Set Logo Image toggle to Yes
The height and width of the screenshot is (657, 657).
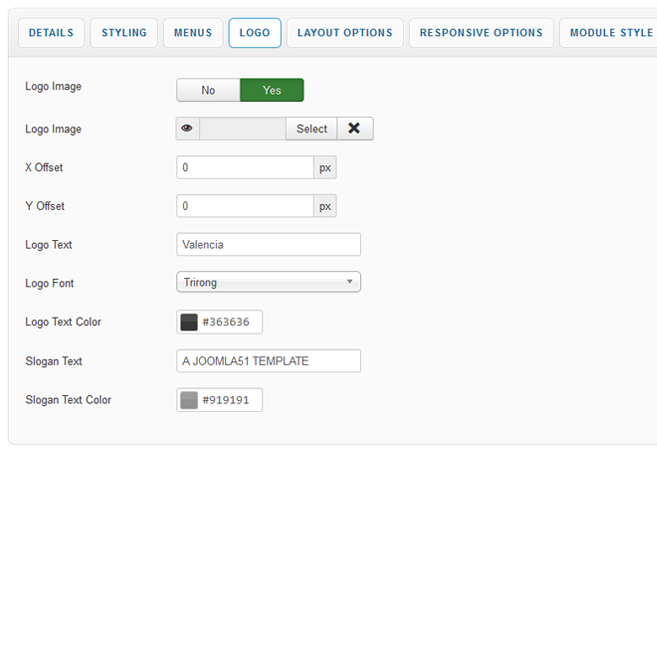click(272, 90)
